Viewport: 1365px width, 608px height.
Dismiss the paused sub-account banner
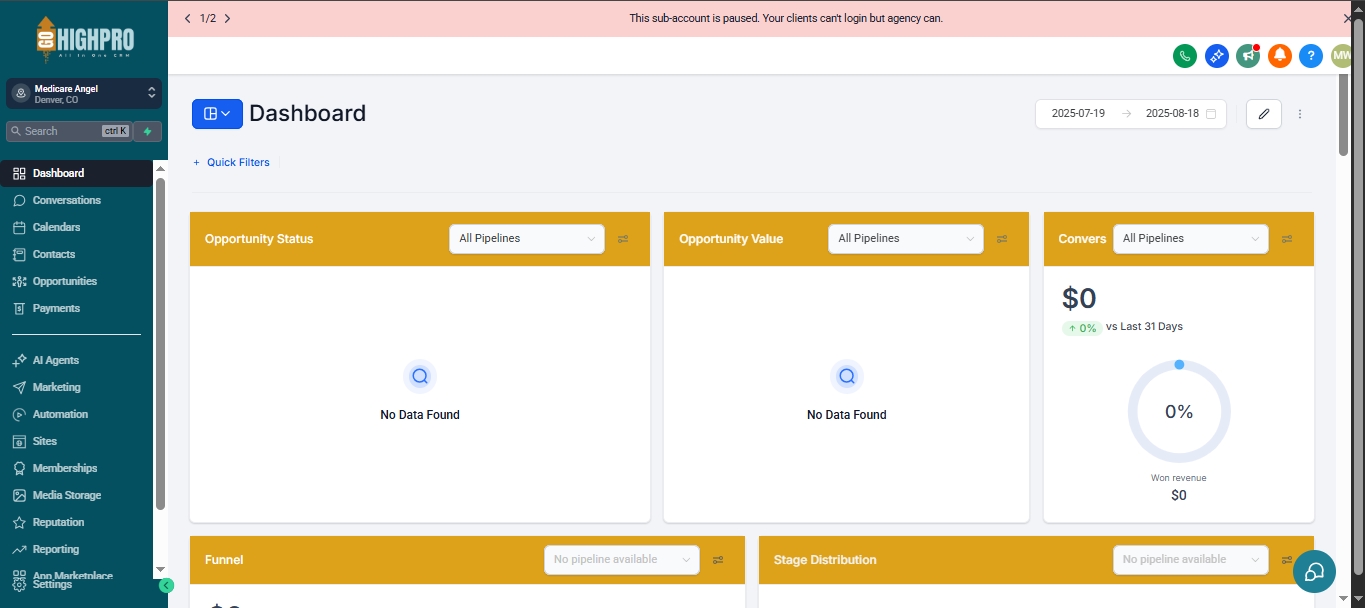[1348, 18]
